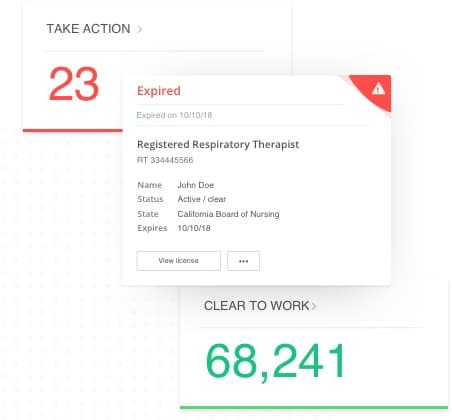Viewport: 452px width, 420px height.
Task: Expand the CLEAR TO WORK chevron arrow
Action: coord(314,306)
